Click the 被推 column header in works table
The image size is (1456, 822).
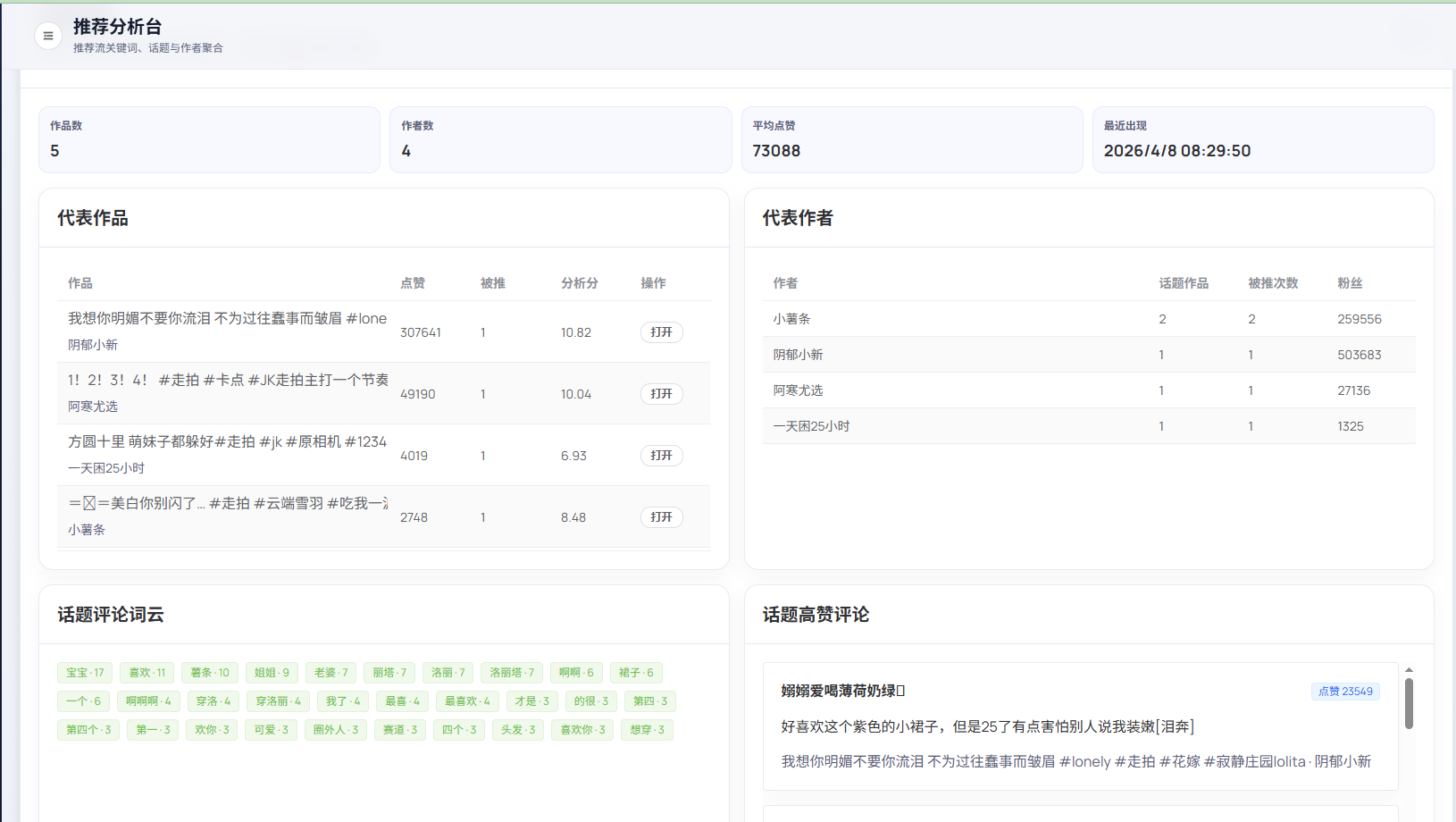pos(493,283)
